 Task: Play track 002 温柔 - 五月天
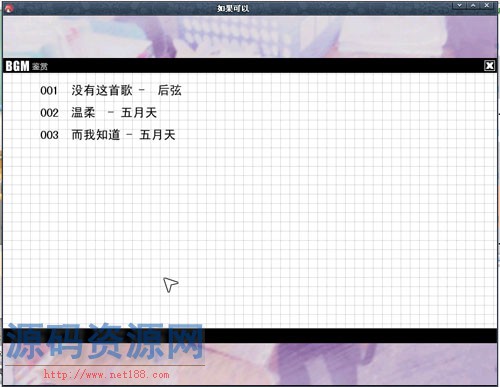98,113
